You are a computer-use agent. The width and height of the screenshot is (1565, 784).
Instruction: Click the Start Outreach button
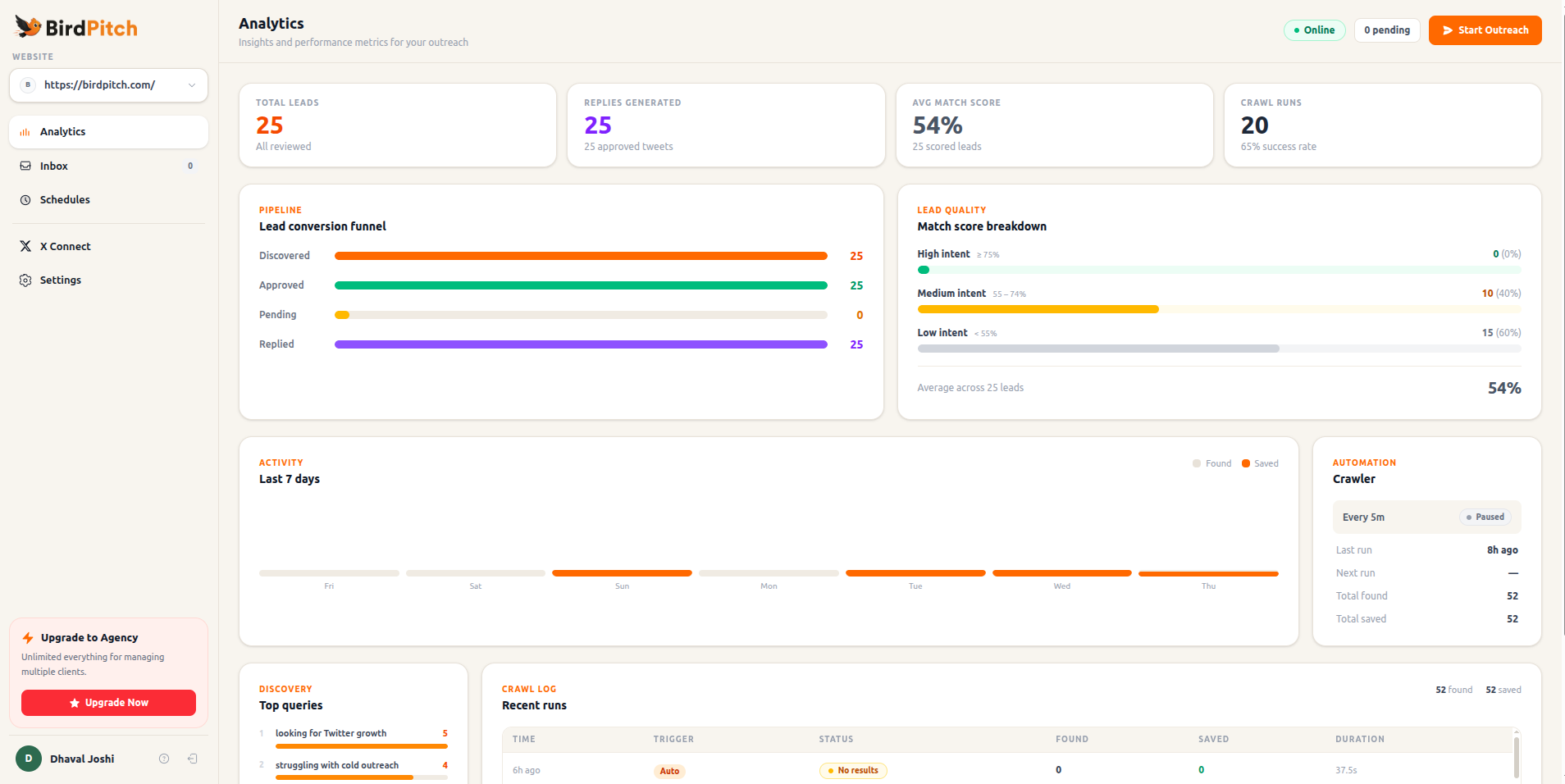1485,30
